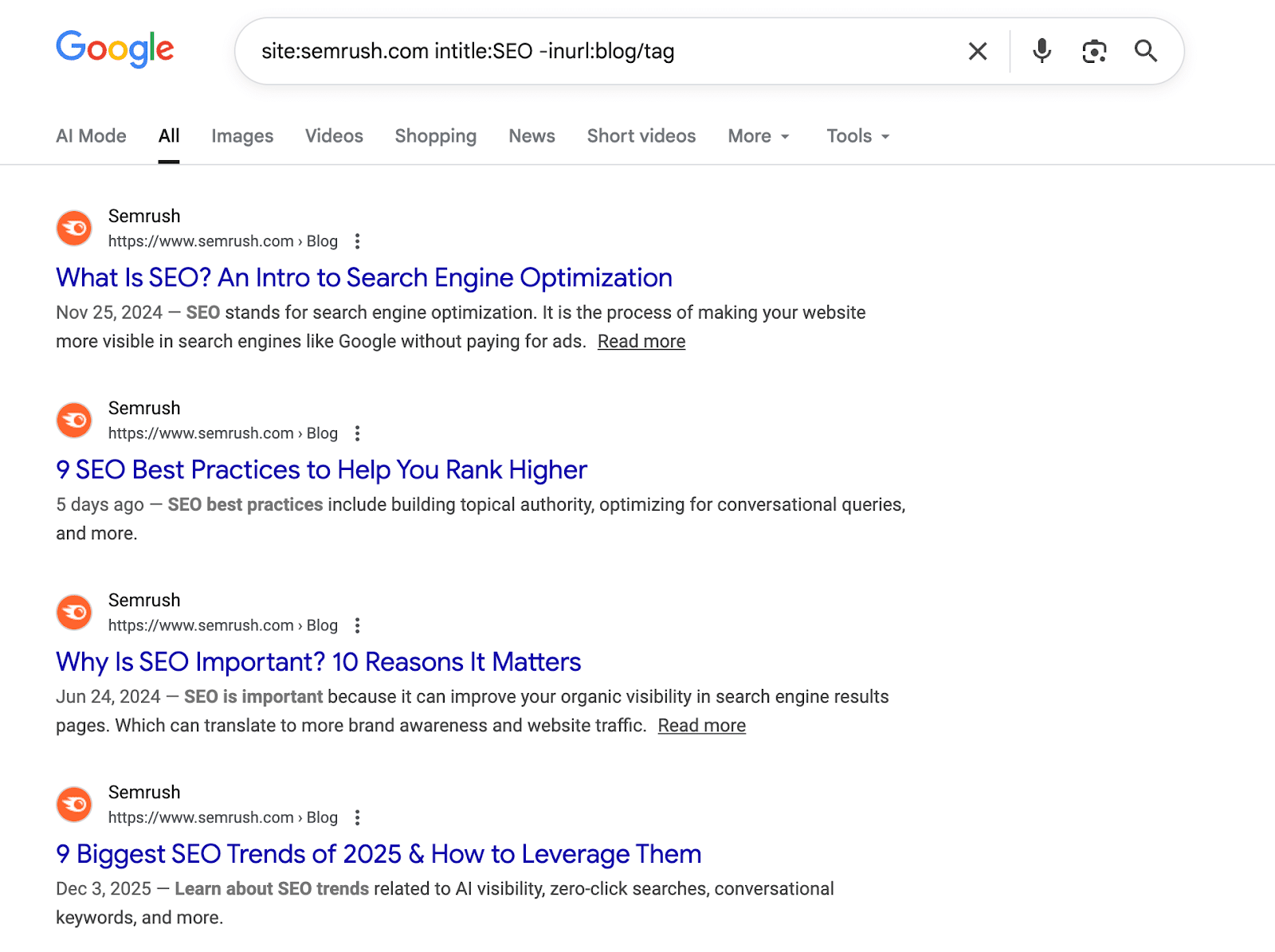Switch to AI Mode

pyautogui.click(x=90, y=135)
